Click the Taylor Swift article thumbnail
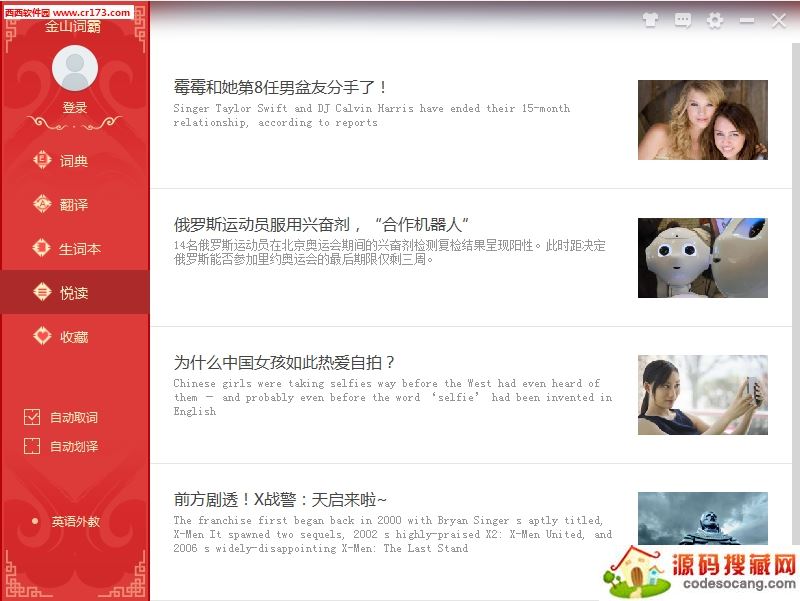Image resolution: width=800 pixels, height=601 pixels. [x=703, y=120]
